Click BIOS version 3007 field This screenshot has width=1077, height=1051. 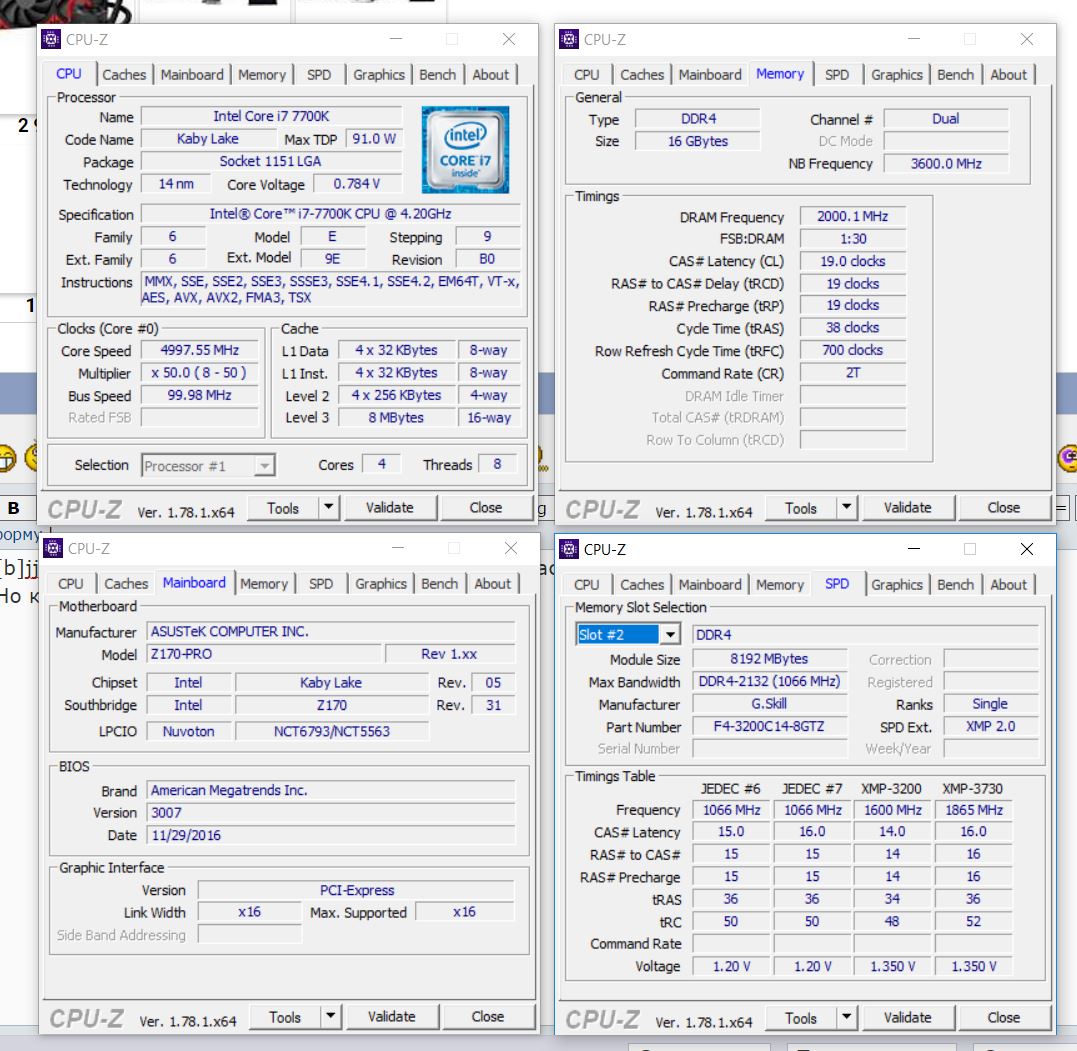tap(330, 813)
